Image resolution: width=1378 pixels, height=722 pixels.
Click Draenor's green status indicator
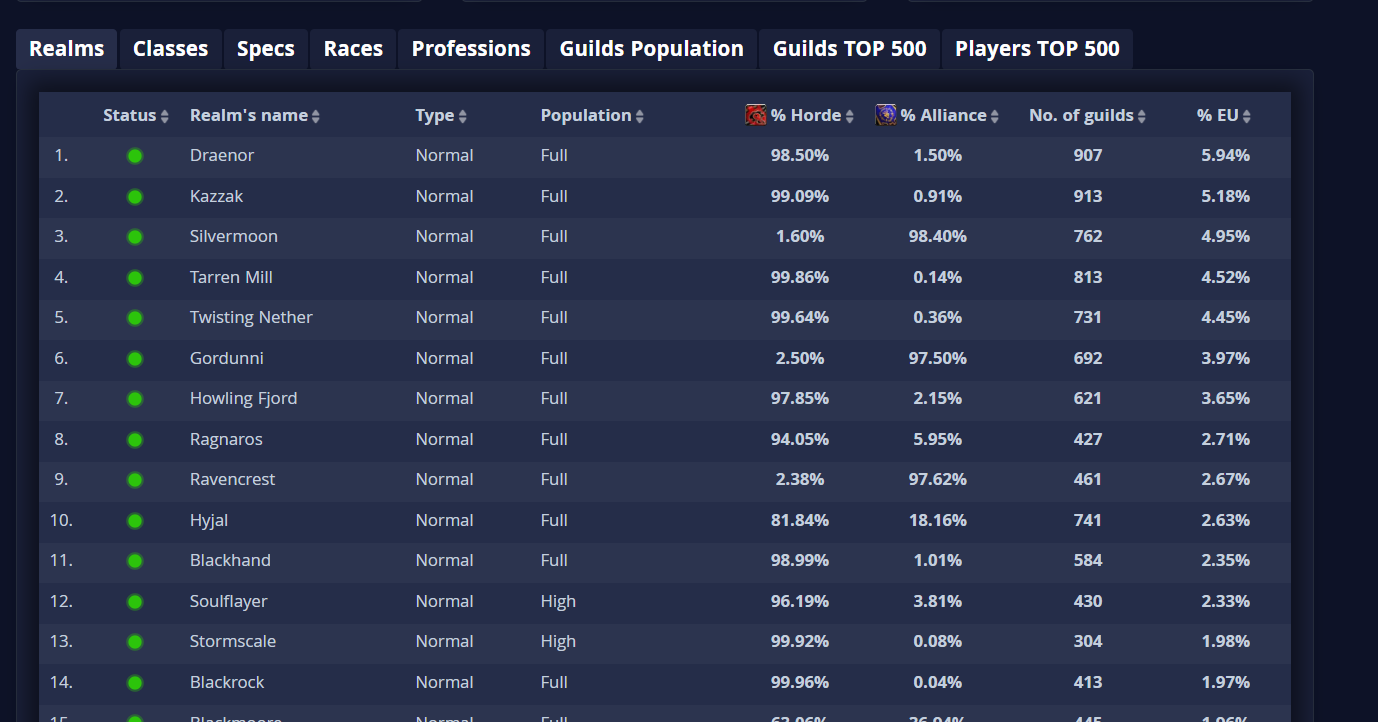click(x=135, y=156)
